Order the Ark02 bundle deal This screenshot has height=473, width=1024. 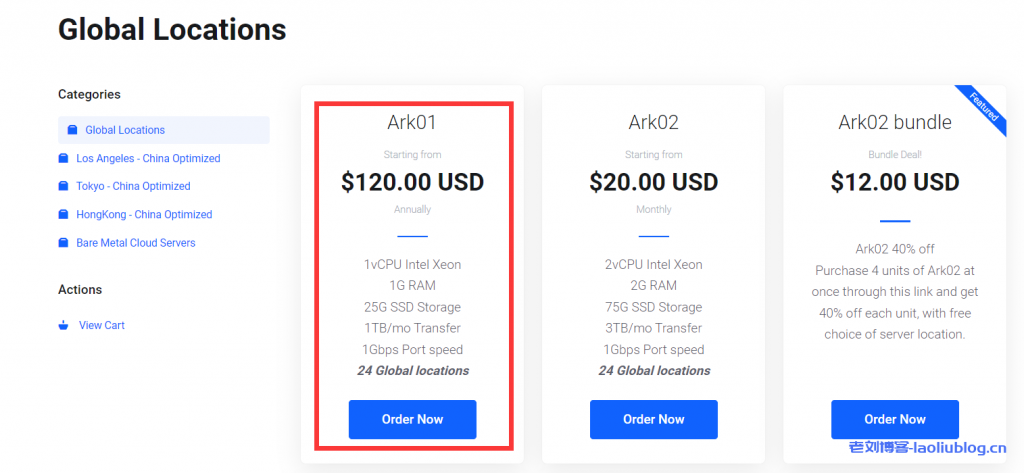click(x=894, y=419)
